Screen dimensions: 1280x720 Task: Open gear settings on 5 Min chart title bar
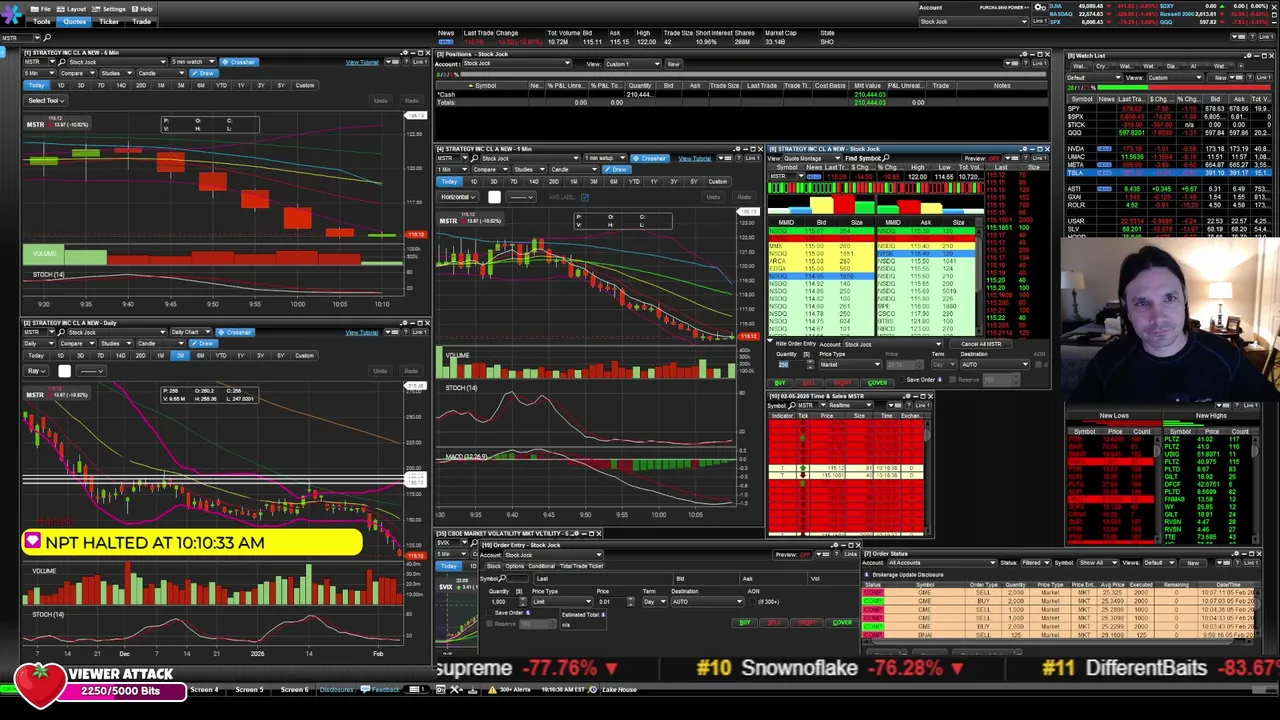point(404,52)
